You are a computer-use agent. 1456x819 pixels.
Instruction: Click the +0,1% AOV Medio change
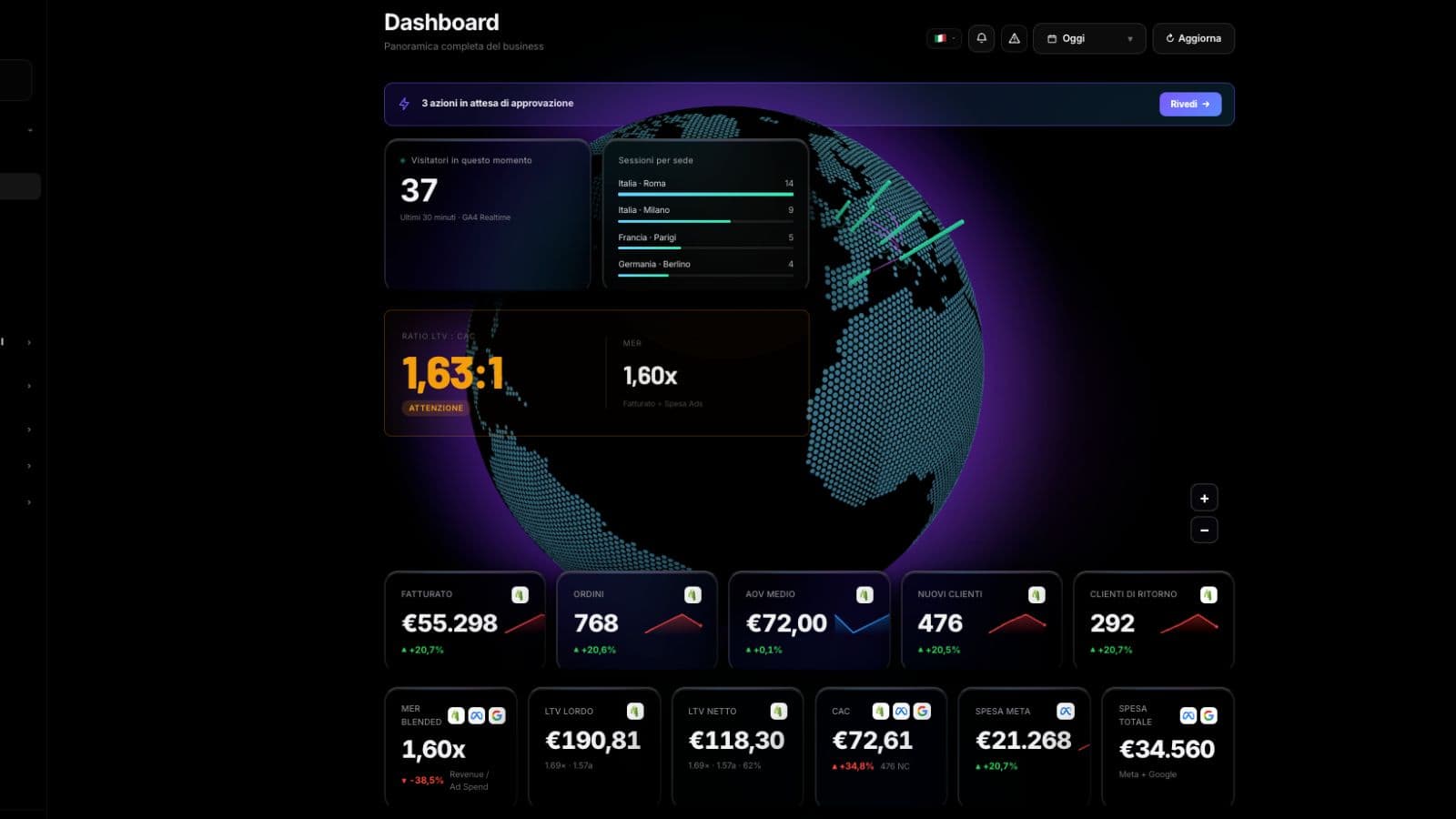click(764, 650)
